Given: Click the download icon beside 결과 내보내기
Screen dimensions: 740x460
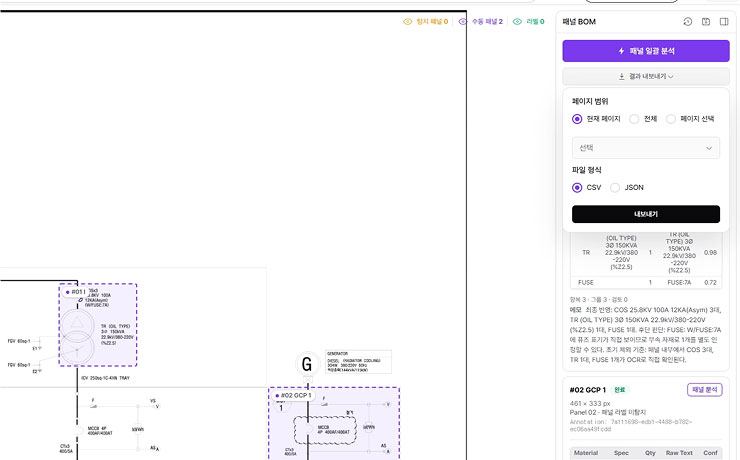Looking at the screenshot, I should 622,76.
